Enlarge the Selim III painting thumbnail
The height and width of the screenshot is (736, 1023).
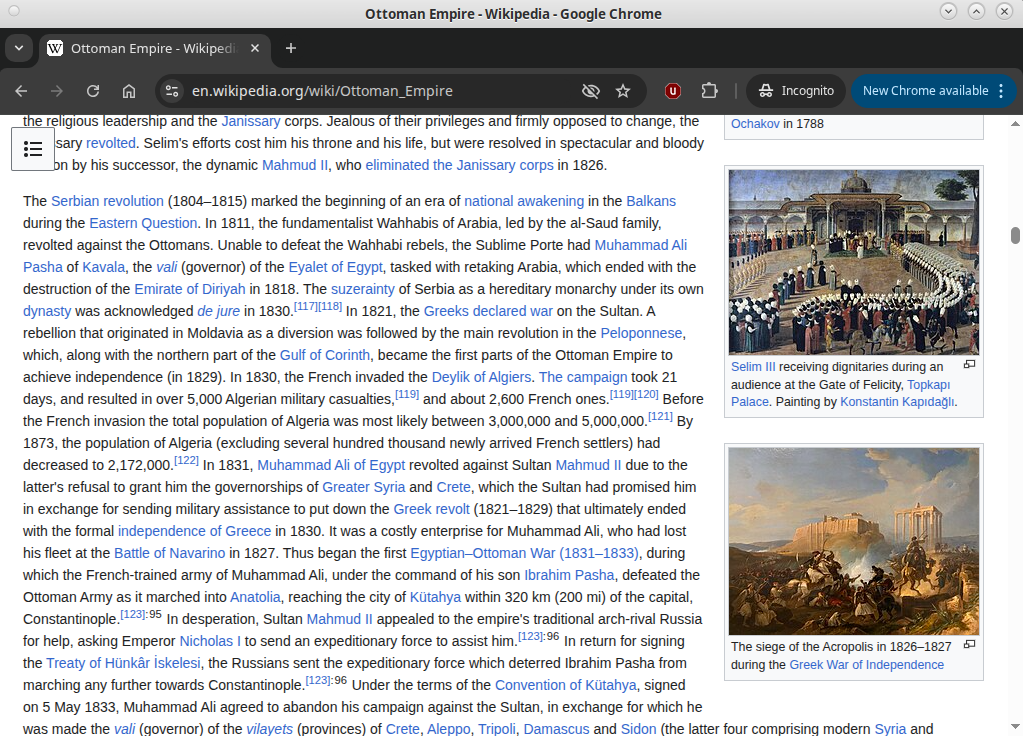click(853, 262)
